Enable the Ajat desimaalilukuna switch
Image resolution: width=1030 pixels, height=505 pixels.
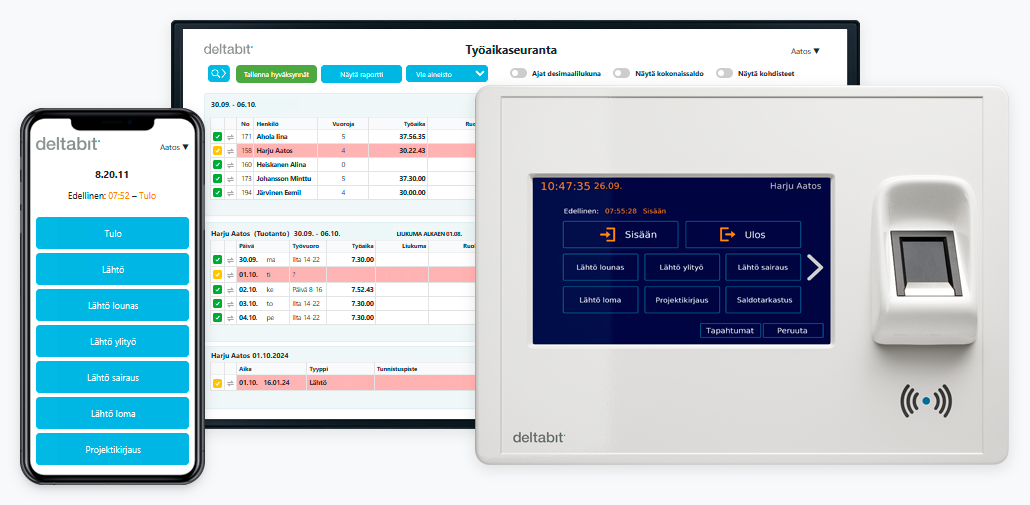tap(519, 74)
